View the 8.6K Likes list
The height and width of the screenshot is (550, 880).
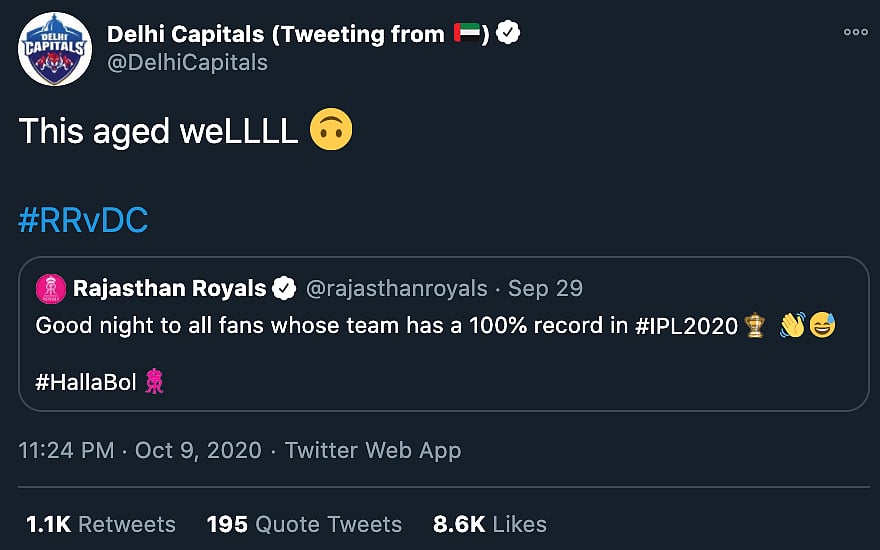[490, 524]
